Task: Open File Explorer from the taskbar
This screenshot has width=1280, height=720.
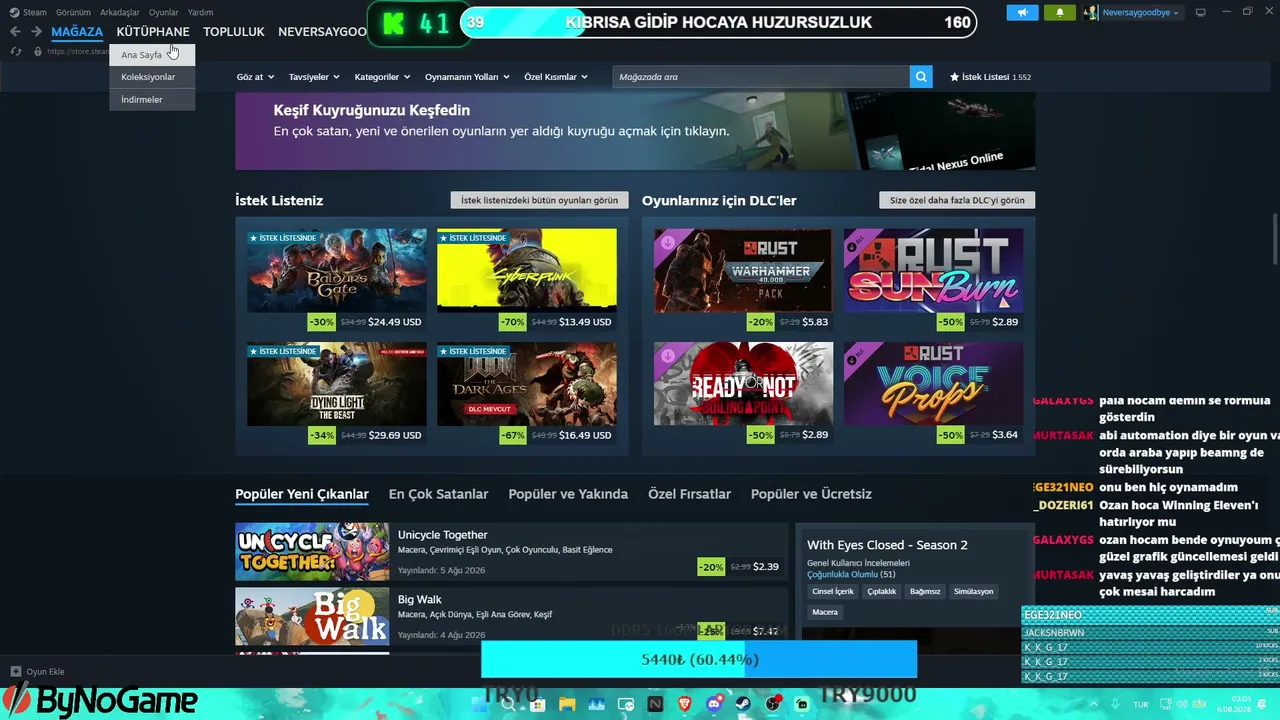Action: click(567, 704)
